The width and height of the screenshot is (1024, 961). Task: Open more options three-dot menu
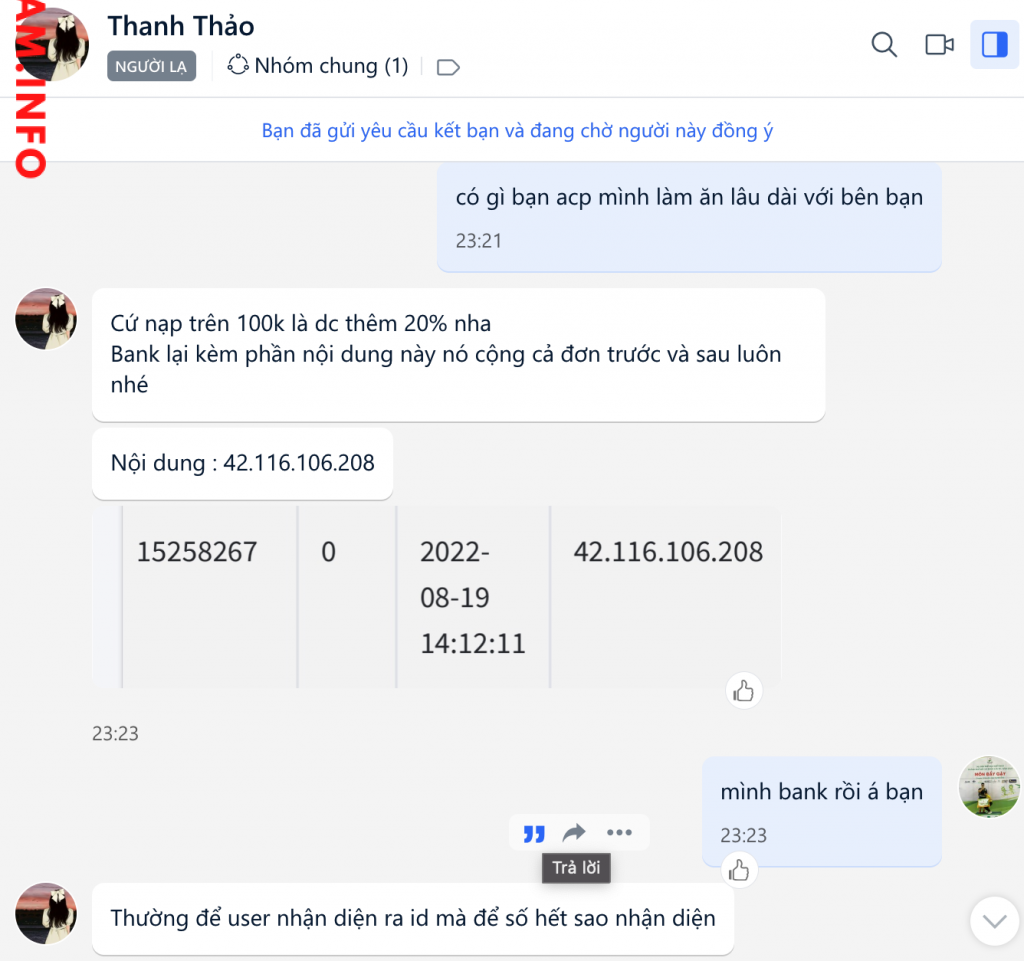[x=619, y=832]
